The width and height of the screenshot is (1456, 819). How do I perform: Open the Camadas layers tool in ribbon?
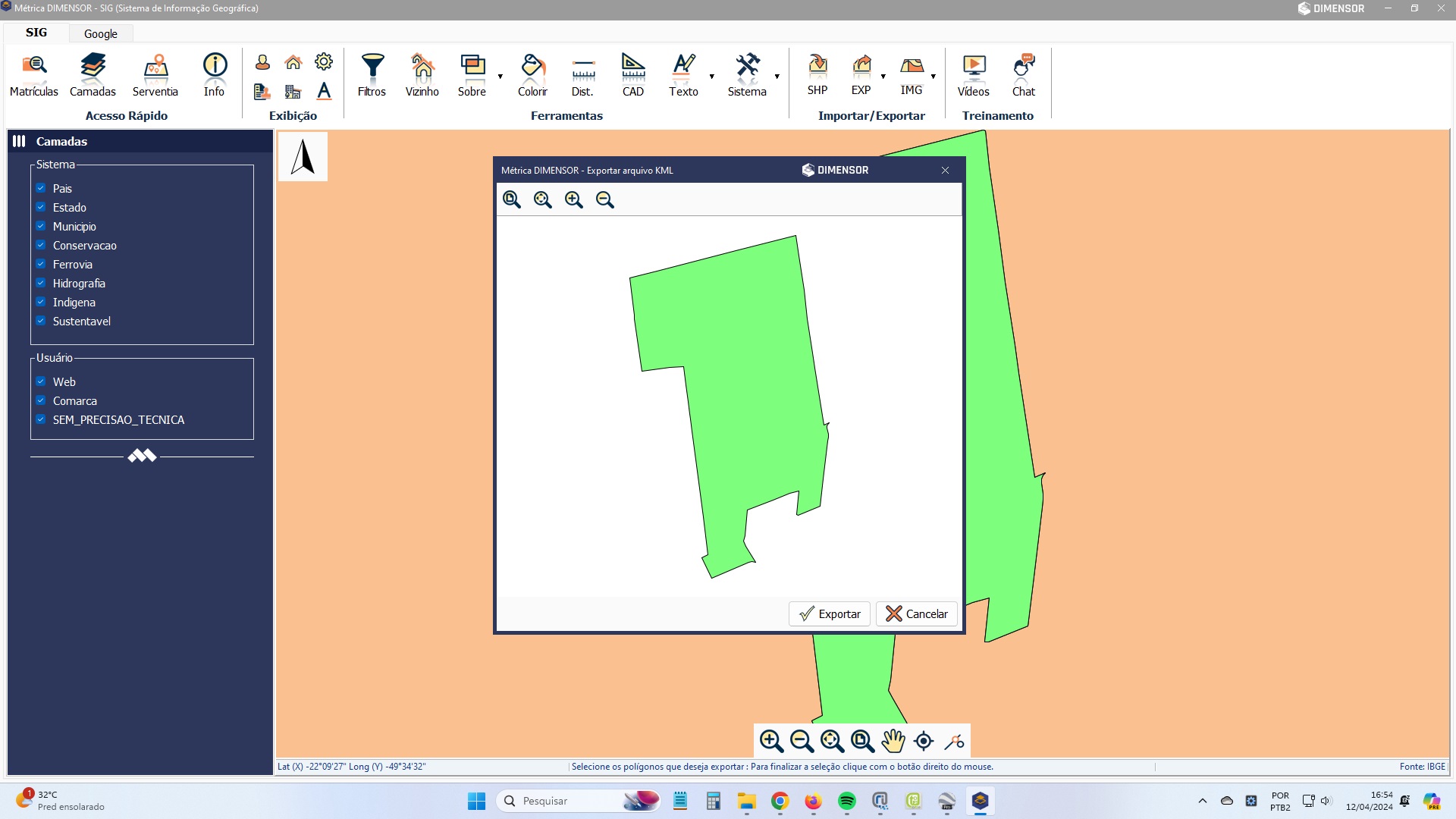pos(93,75)
